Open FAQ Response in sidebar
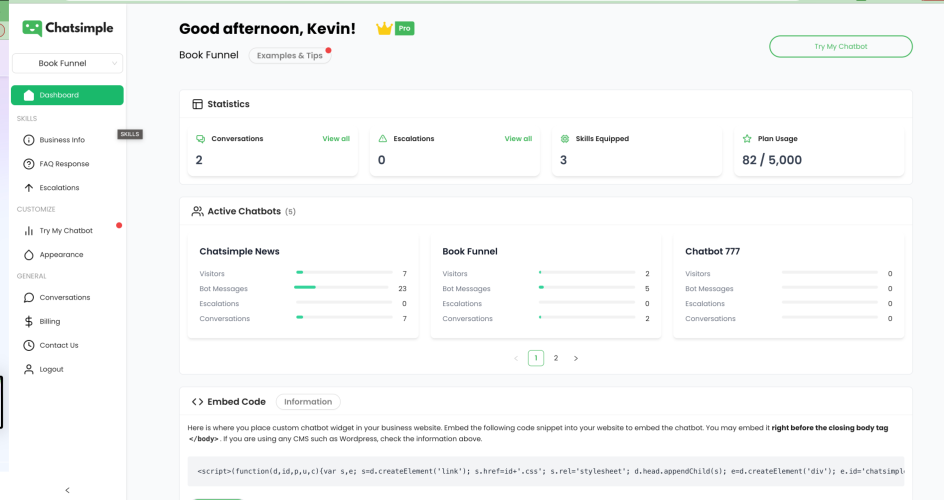Image resolution: width=944 pixels, height=500 pixels. (64, 164)
